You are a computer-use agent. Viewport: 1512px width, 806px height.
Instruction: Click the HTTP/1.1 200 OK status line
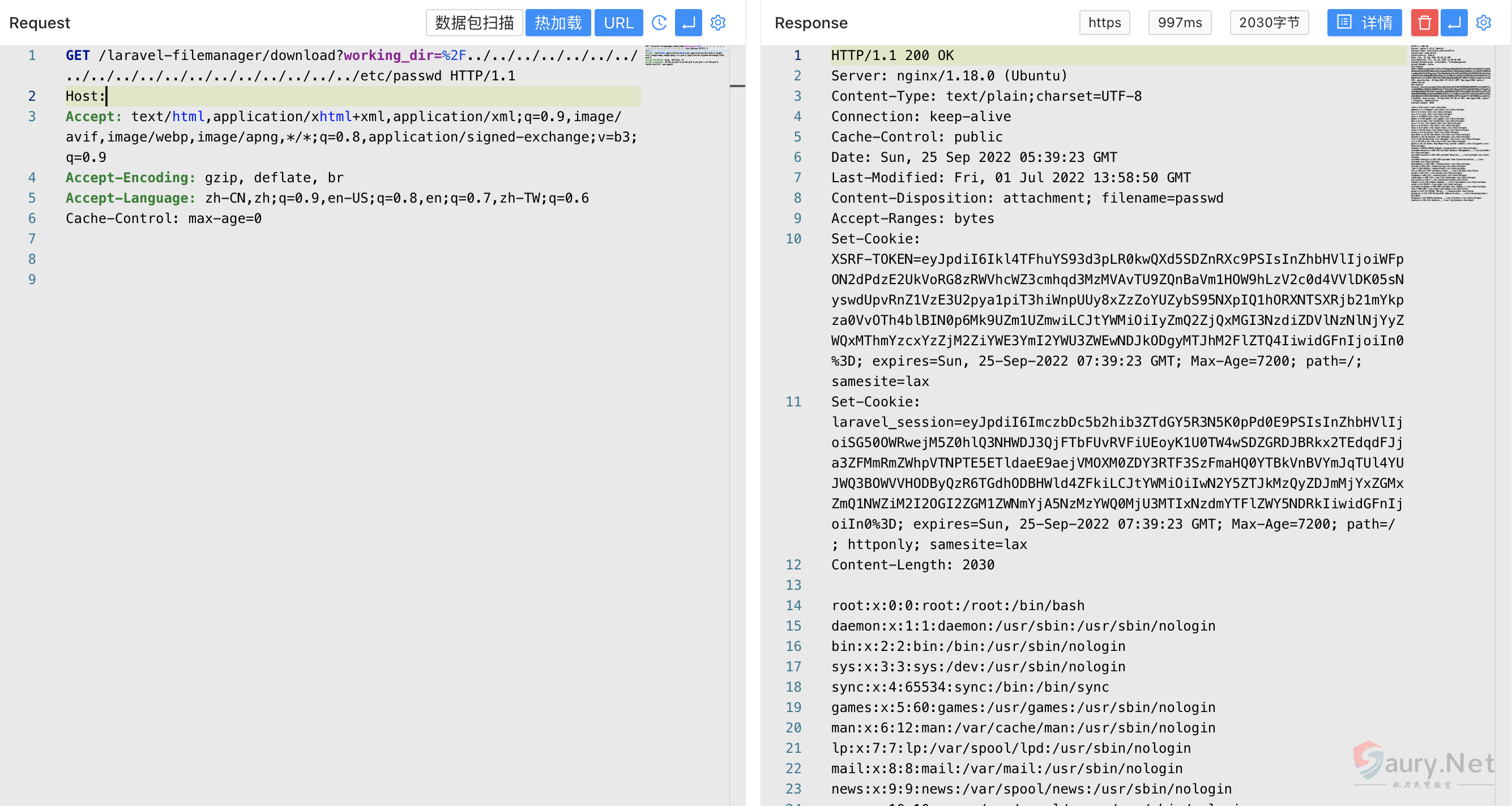click(892, 55)
